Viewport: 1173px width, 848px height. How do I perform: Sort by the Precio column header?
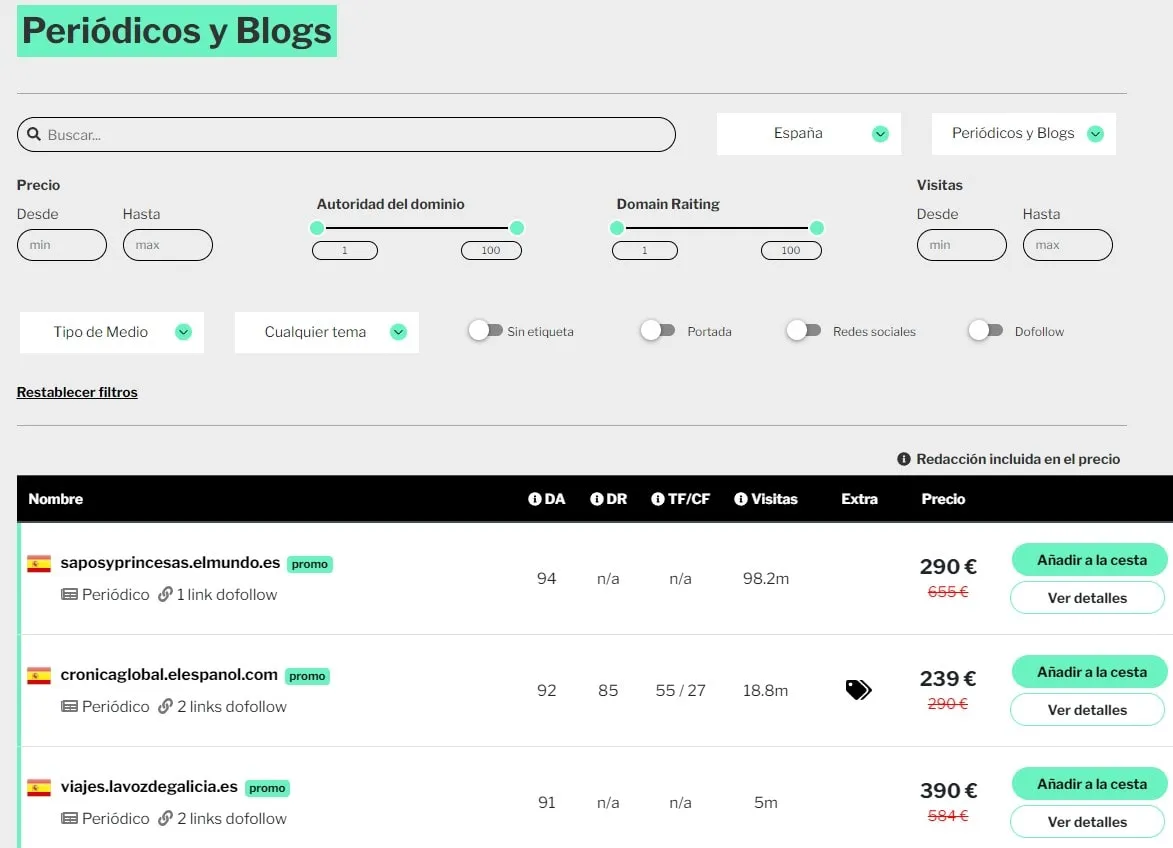943,499
